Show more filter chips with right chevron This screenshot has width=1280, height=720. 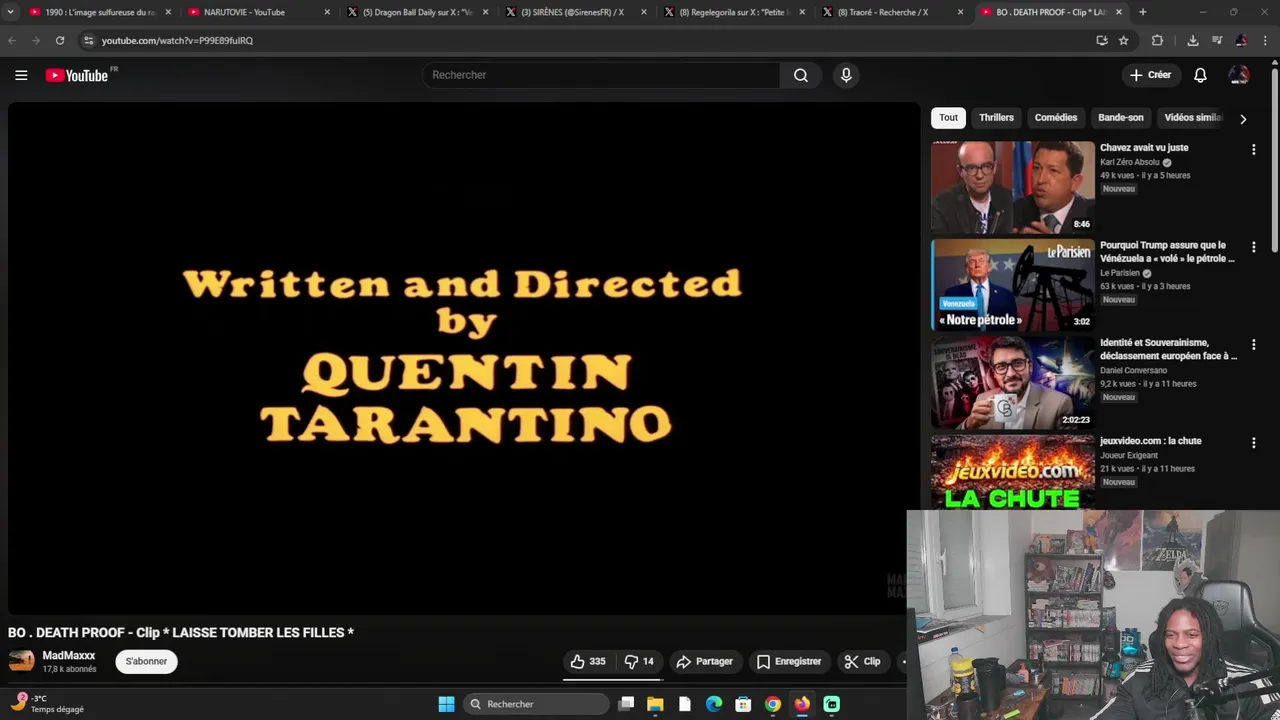(1243, 119)
